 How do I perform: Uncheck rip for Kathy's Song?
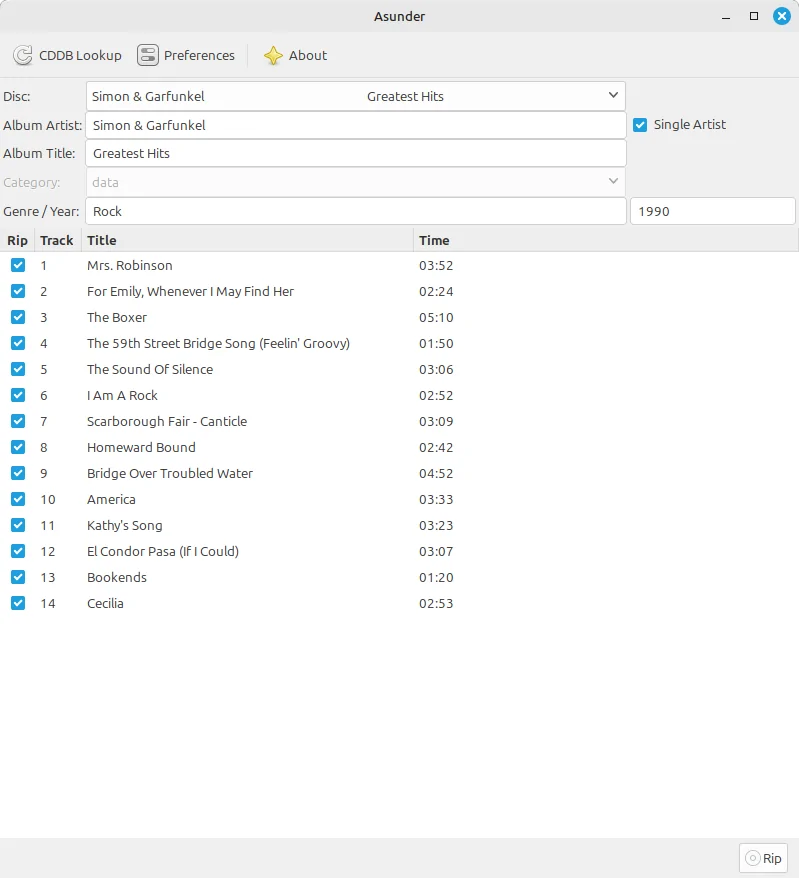pos(18,525)
